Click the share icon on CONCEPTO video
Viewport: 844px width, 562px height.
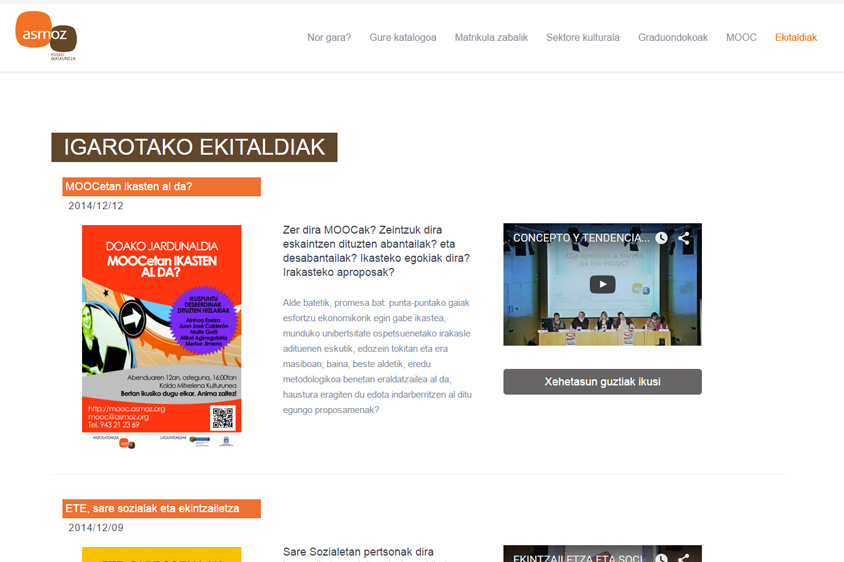click(x=684, y=238)
